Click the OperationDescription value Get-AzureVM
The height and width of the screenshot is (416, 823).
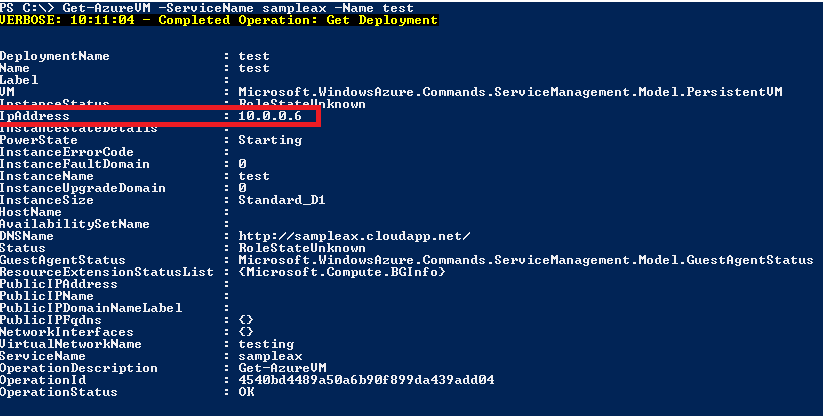click(282, 368)
